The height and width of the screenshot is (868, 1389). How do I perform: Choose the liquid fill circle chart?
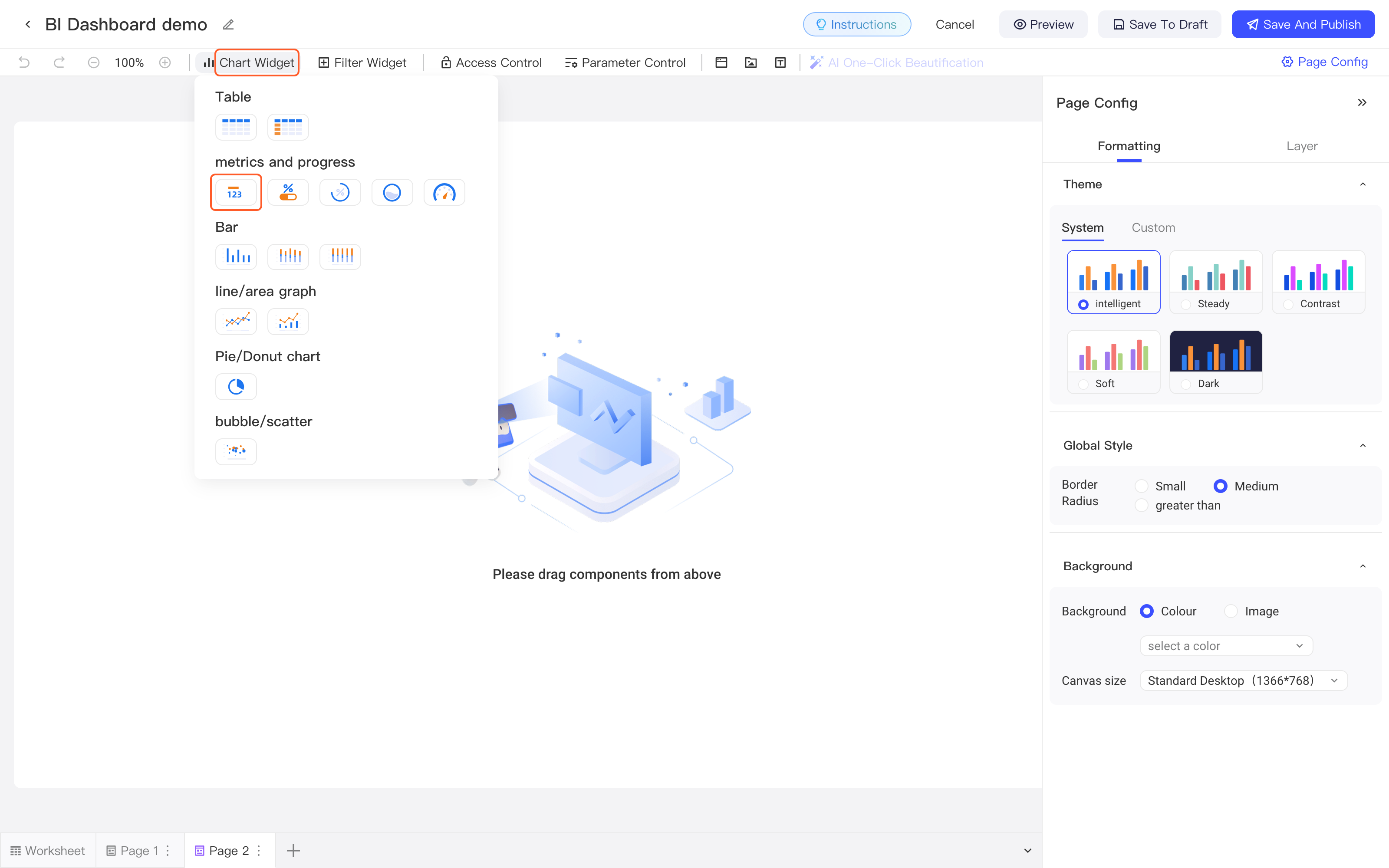[x=392, y=192]
